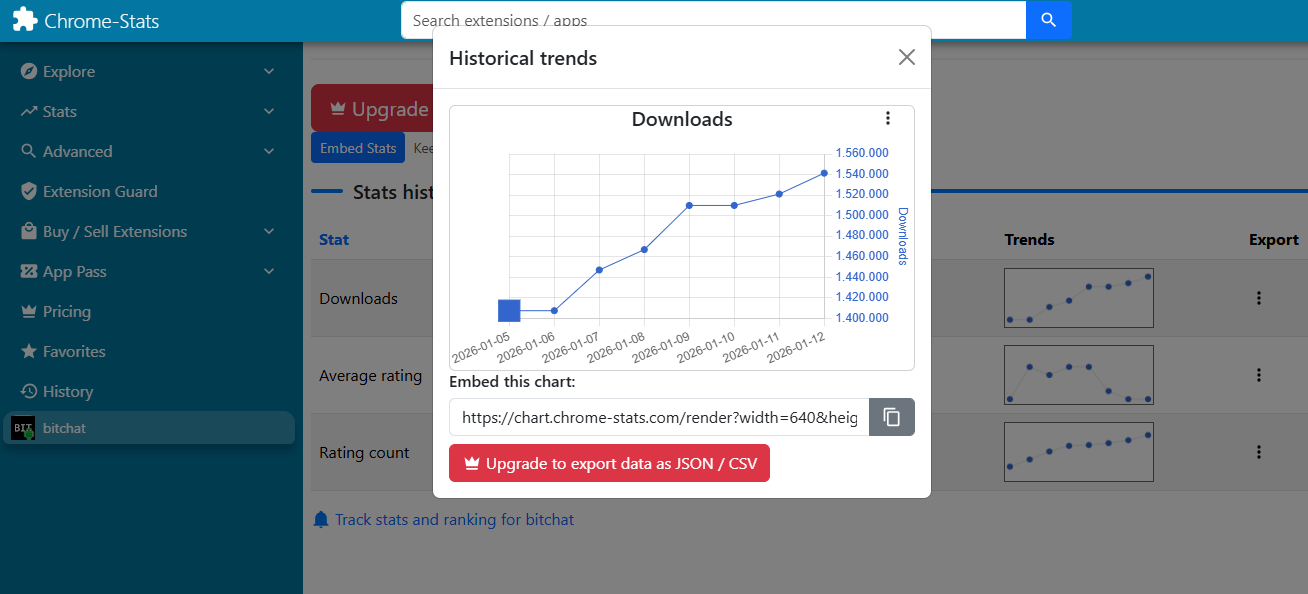This screenshot has width=1308, height=594.
Task: Copy the embed chart URL
Action: (891, 417)
